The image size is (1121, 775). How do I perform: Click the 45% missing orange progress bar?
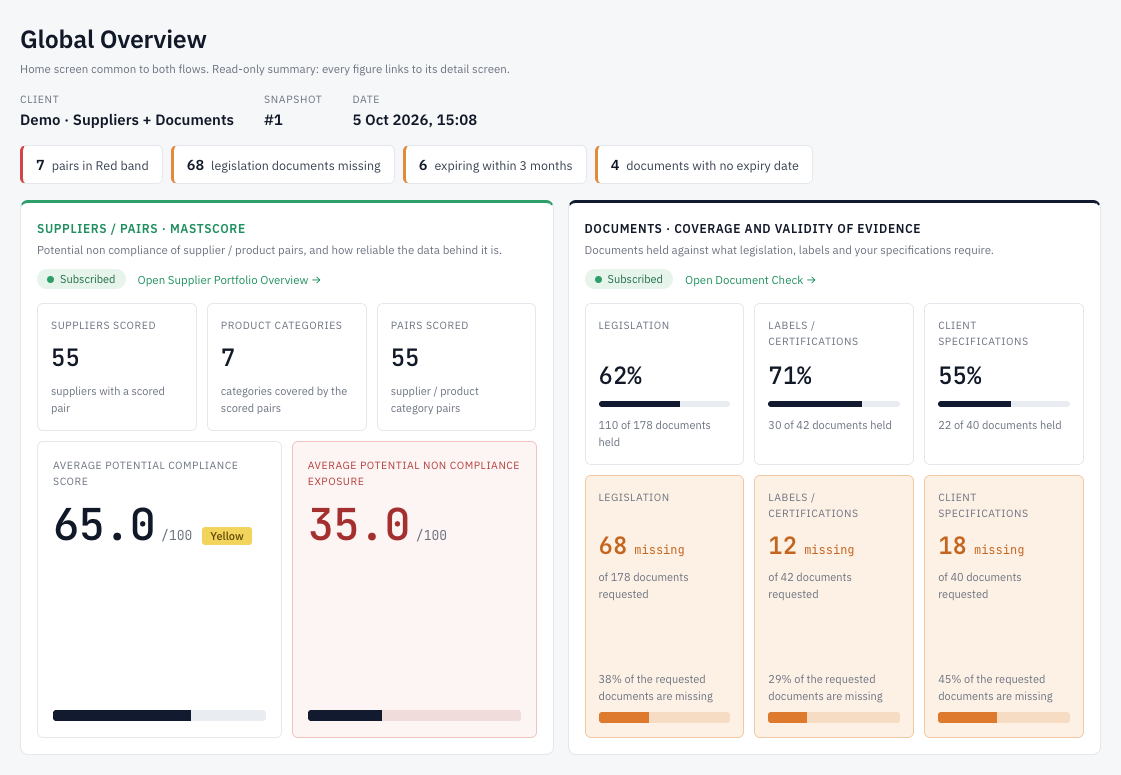[1004, 718]
